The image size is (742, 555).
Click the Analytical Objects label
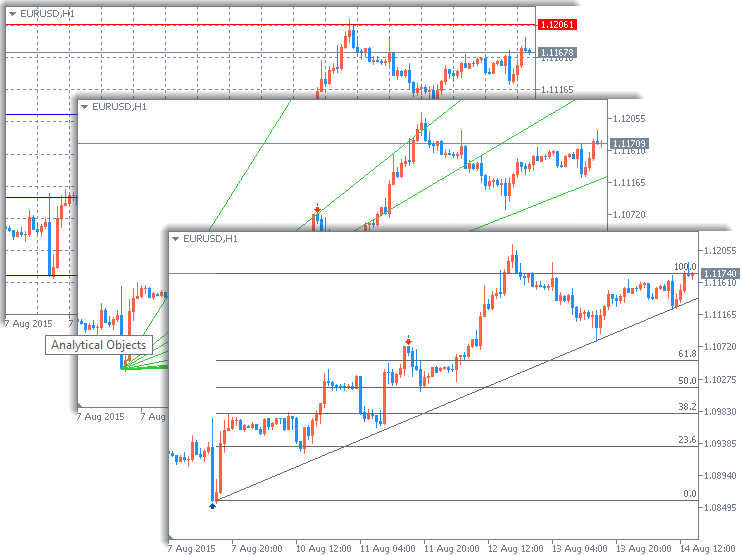click(99, 345)
